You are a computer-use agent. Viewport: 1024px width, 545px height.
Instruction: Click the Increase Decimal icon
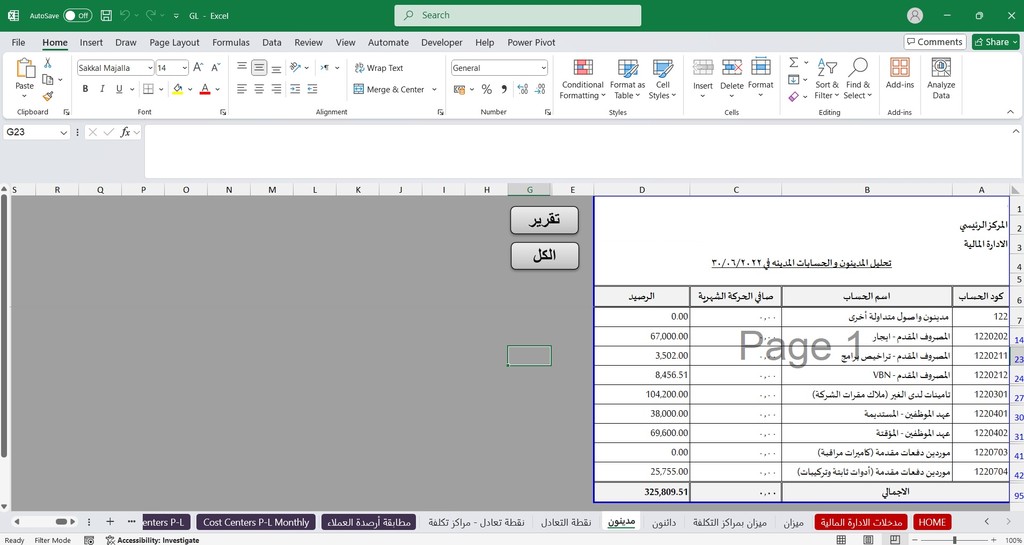click(x=522, y=89)
